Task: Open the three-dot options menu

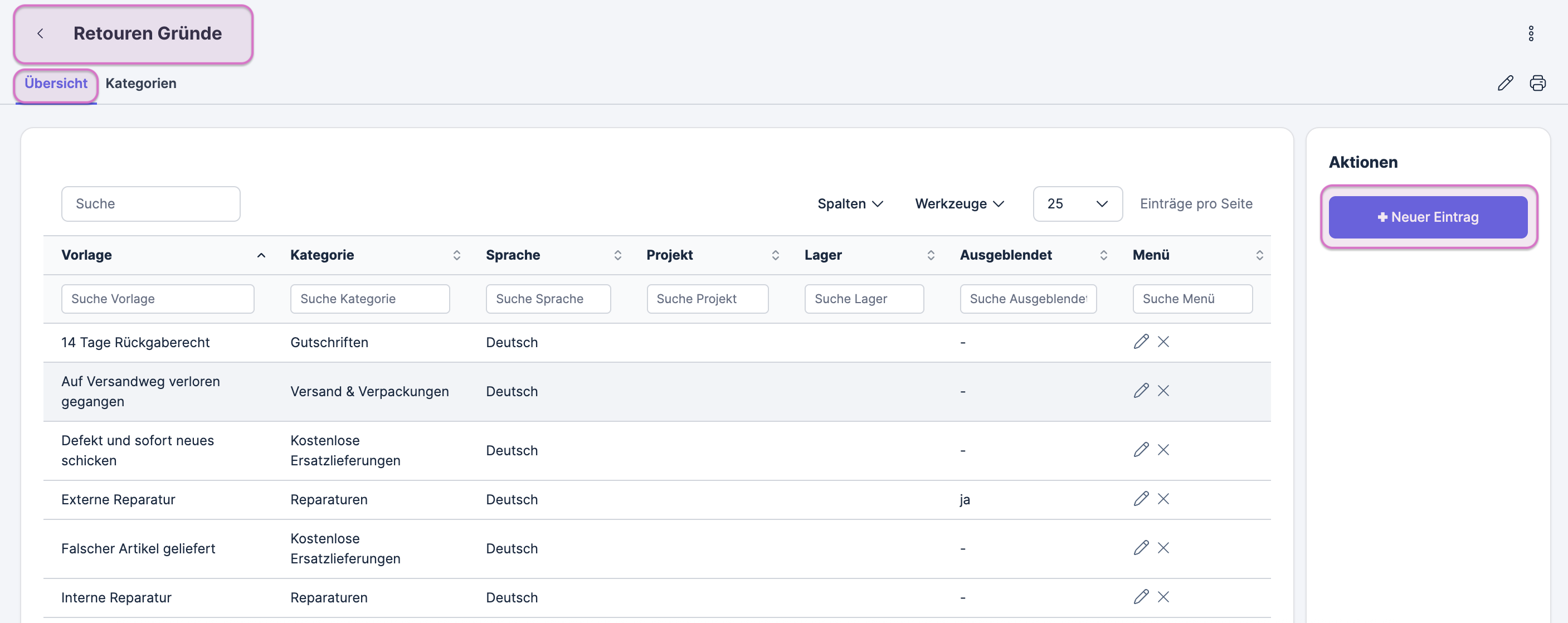Action: [x=1530, y=33]
